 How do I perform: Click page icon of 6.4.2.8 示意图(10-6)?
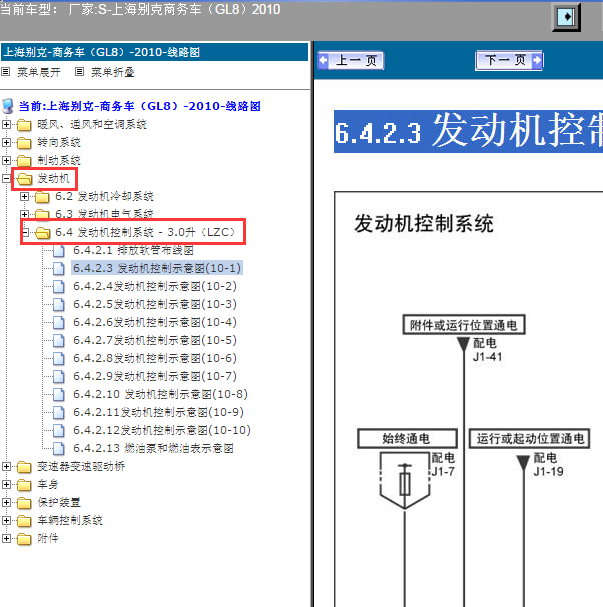click(58, 359)
